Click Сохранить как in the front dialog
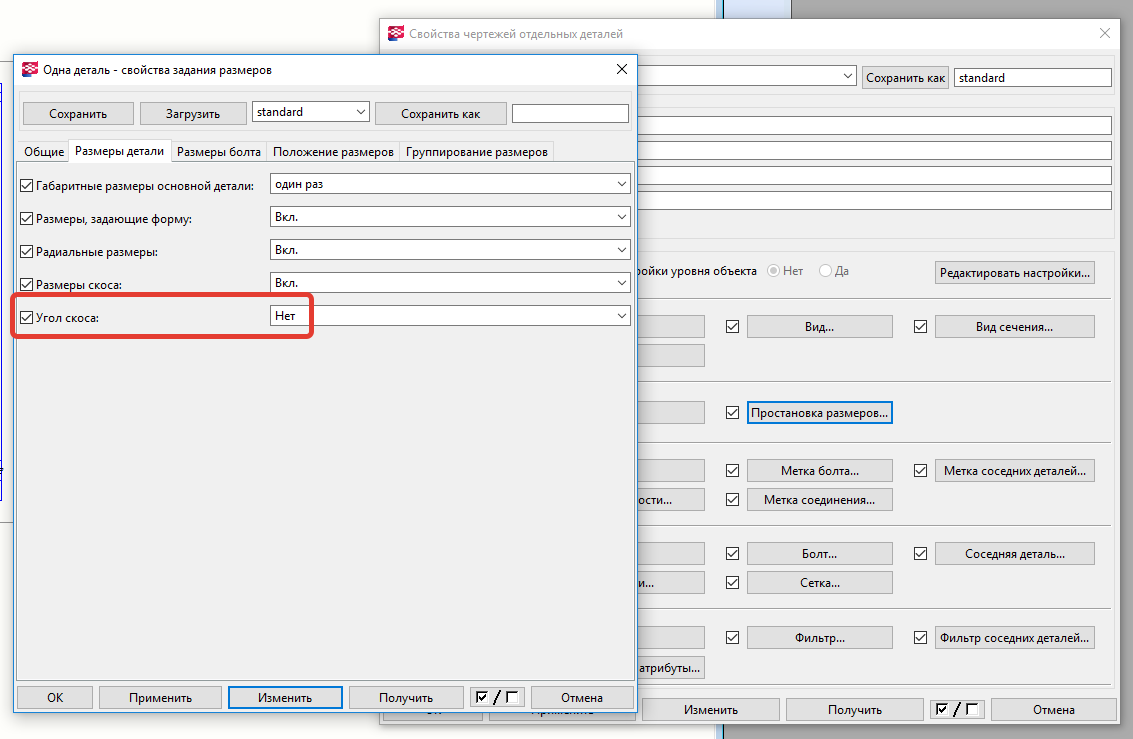The height and width of the screenshot is (739, 1133). click(x=441, y=113)
